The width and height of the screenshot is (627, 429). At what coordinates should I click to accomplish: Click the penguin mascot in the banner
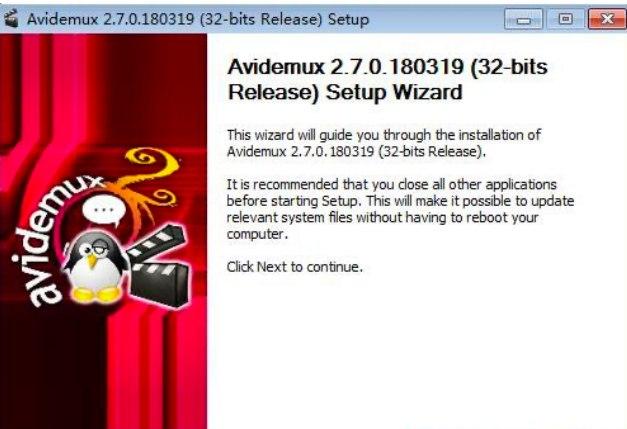[95, 267]
